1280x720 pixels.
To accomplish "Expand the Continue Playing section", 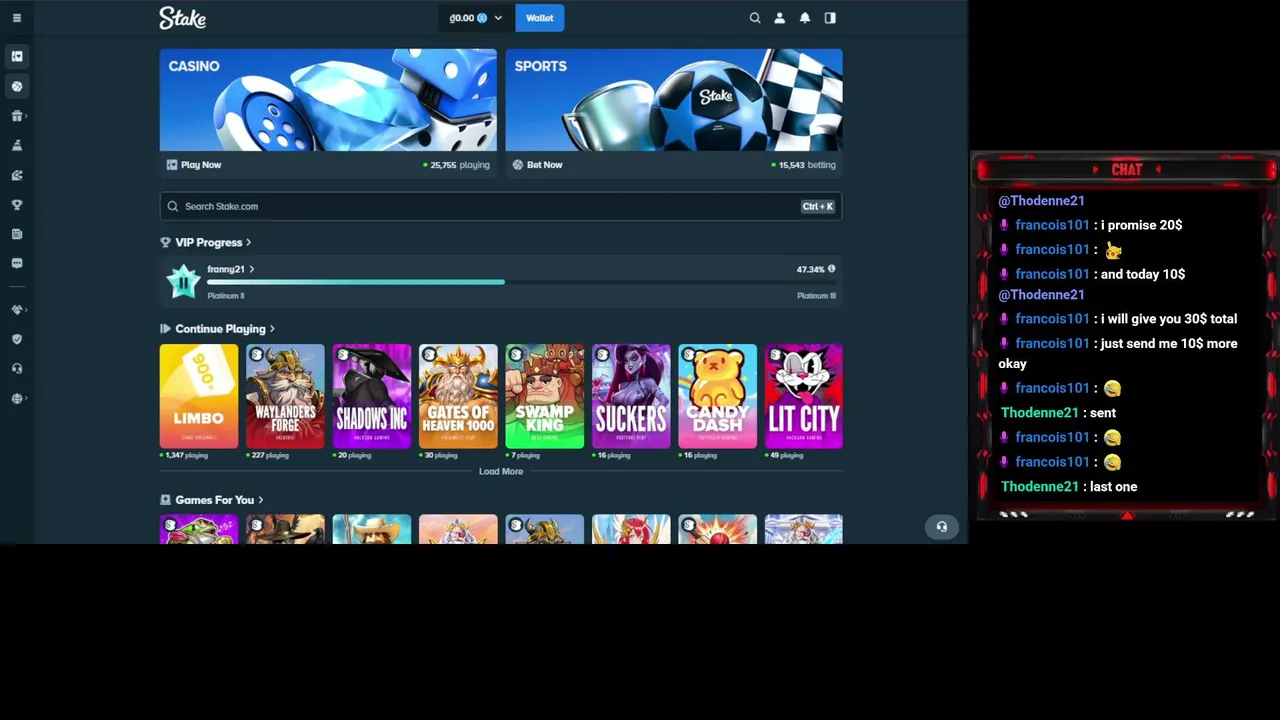I will pos(271,329).
